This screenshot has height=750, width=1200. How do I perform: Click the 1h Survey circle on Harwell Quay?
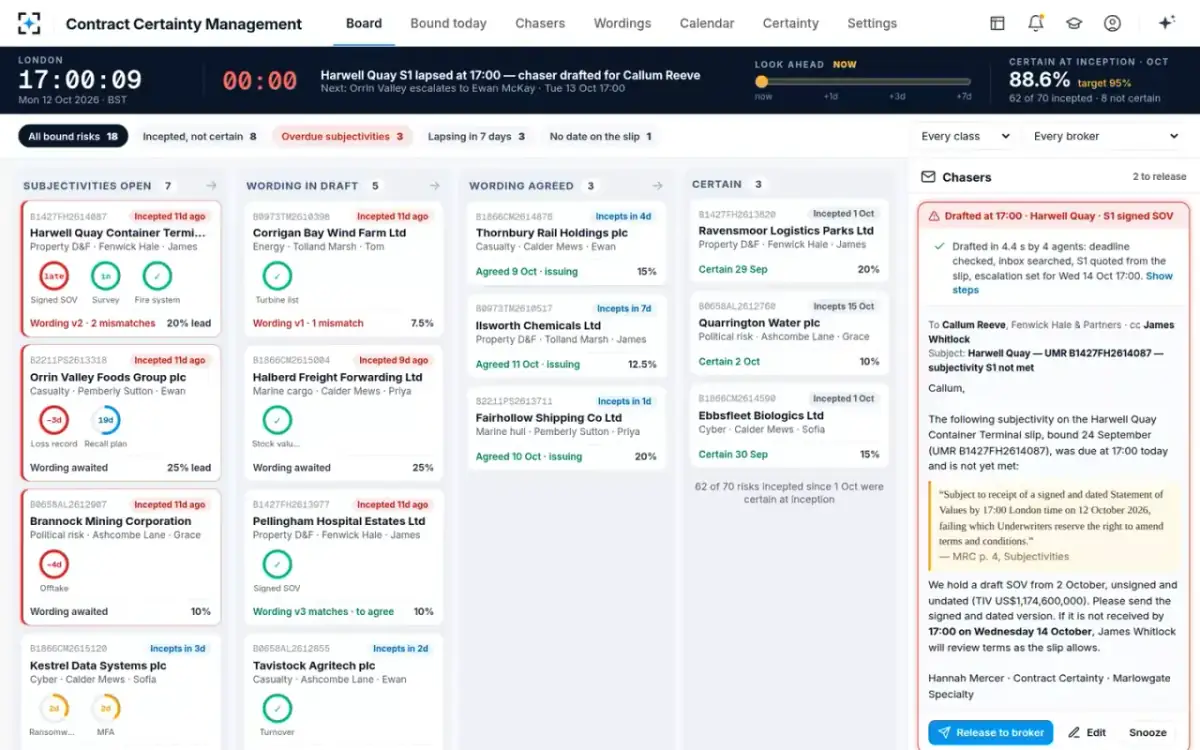105,276
